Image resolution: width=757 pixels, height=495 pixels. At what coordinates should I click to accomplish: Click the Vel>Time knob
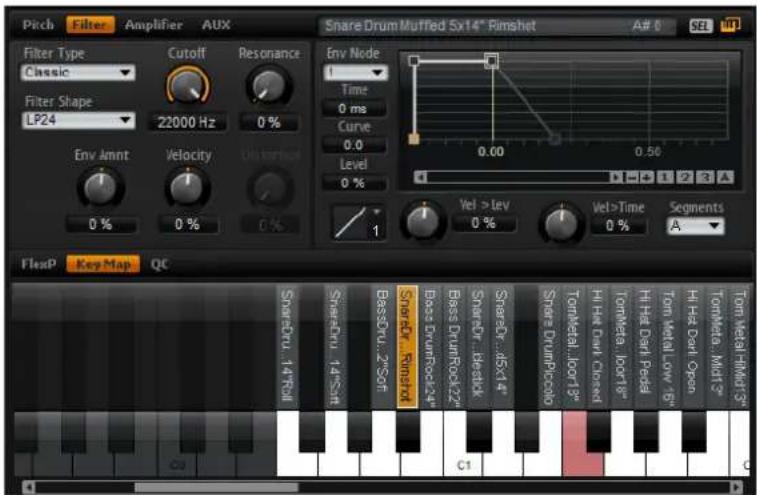click(561, 223)
